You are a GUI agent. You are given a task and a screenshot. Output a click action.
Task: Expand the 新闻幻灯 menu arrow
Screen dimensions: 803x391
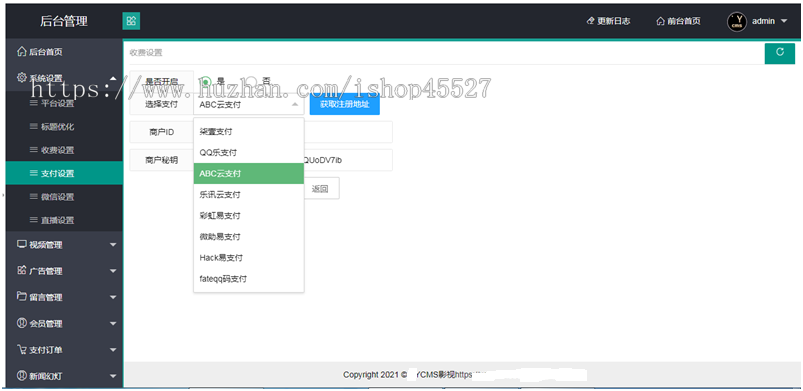point(113,377)
